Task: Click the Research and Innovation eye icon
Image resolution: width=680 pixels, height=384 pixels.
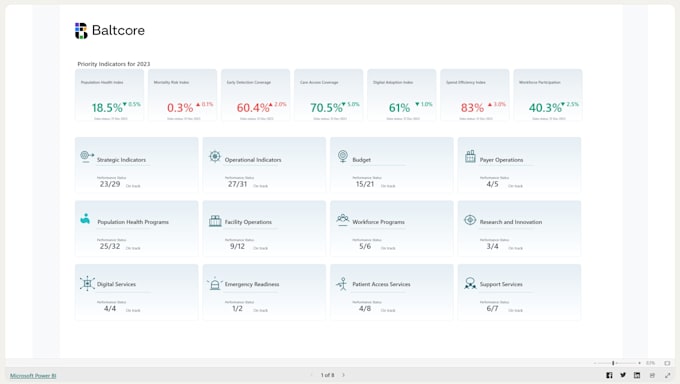Action: pos(470,220)
